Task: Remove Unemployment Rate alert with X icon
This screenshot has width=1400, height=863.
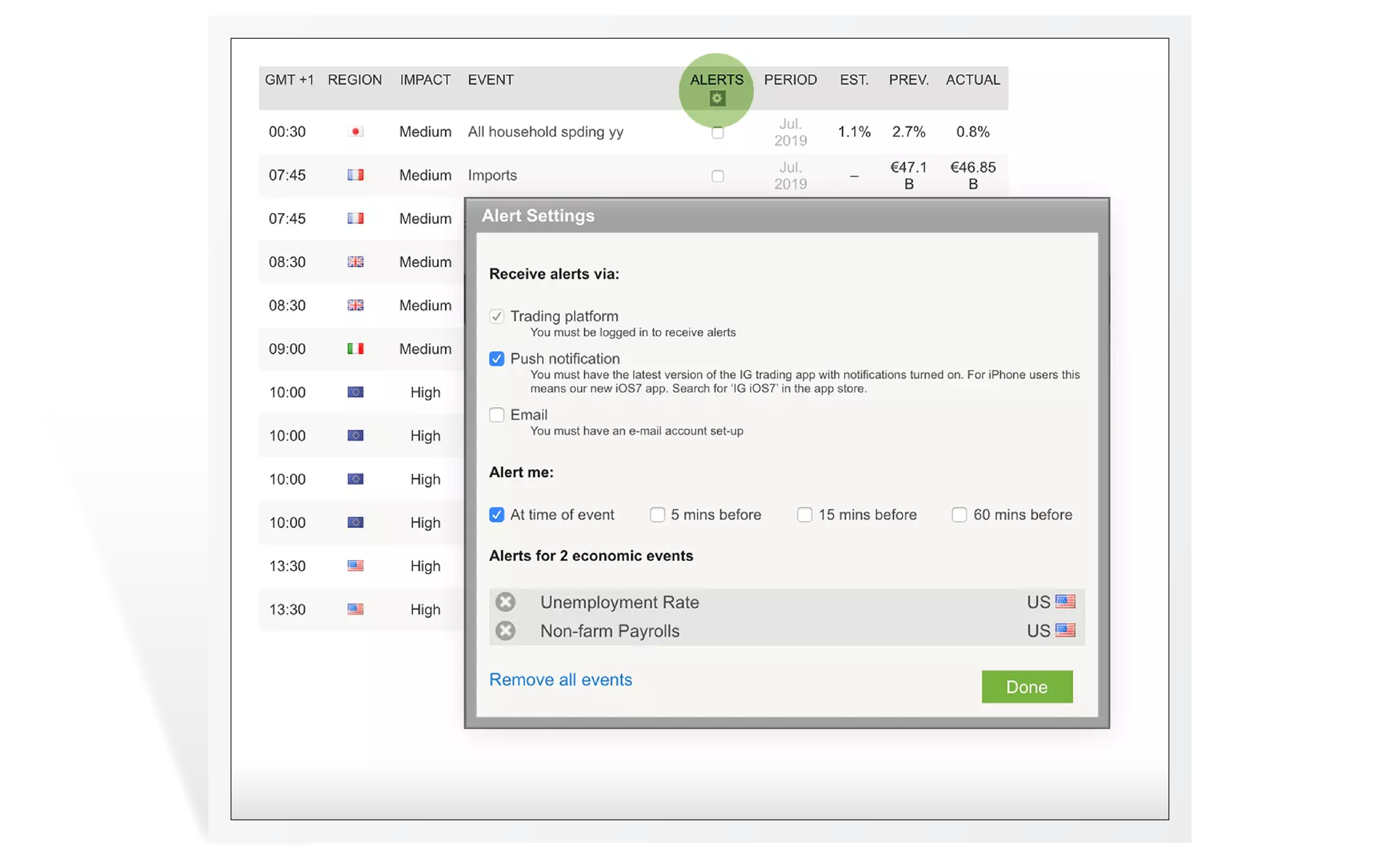Action: tap(505, 602)
